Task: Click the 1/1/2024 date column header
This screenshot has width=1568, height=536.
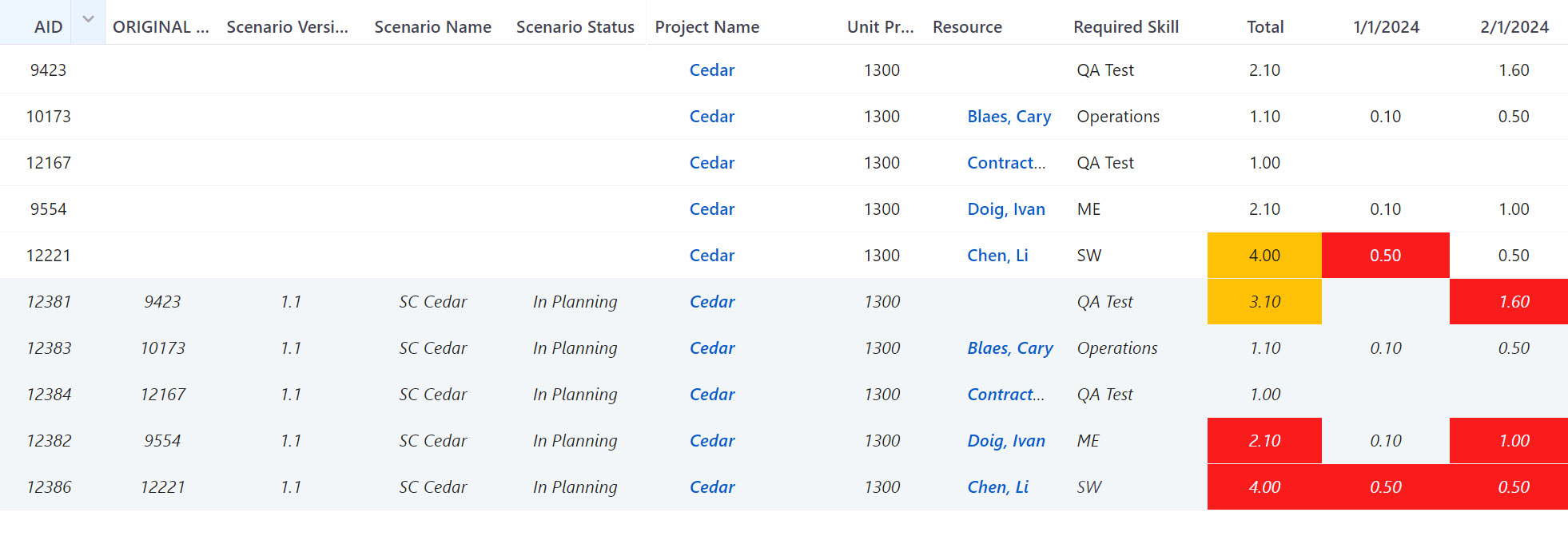Action: point(1386,26)
